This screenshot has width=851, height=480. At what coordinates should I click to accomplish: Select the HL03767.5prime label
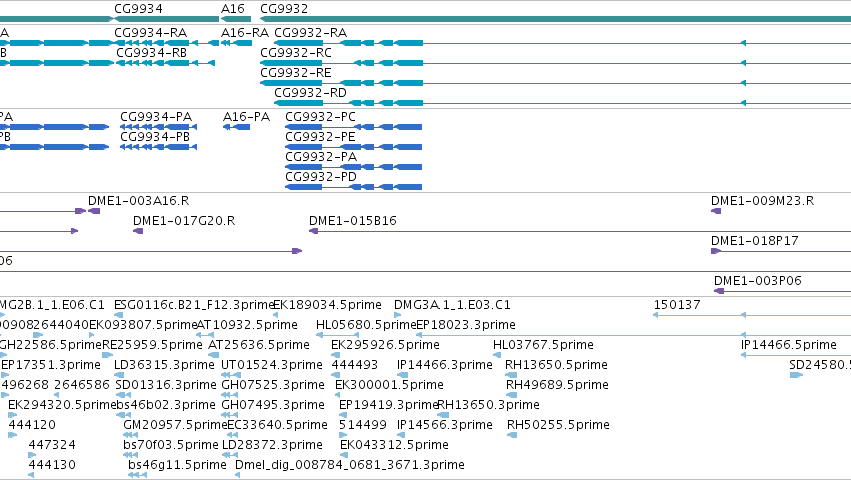543,345
